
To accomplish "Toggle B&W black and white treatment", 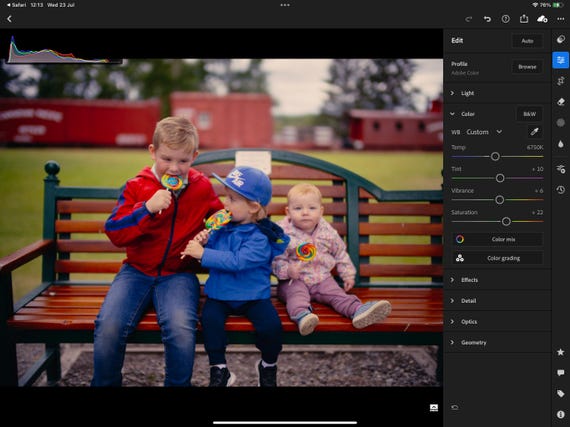I will (529, 114).
